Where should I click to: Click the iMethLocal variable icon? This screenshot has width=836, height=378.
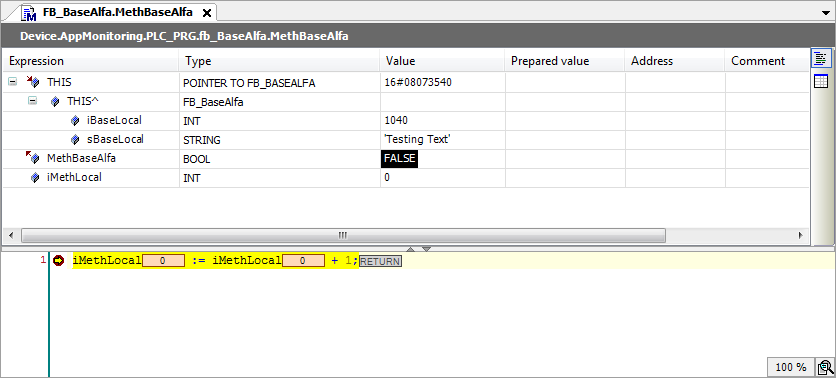point(35,178)
